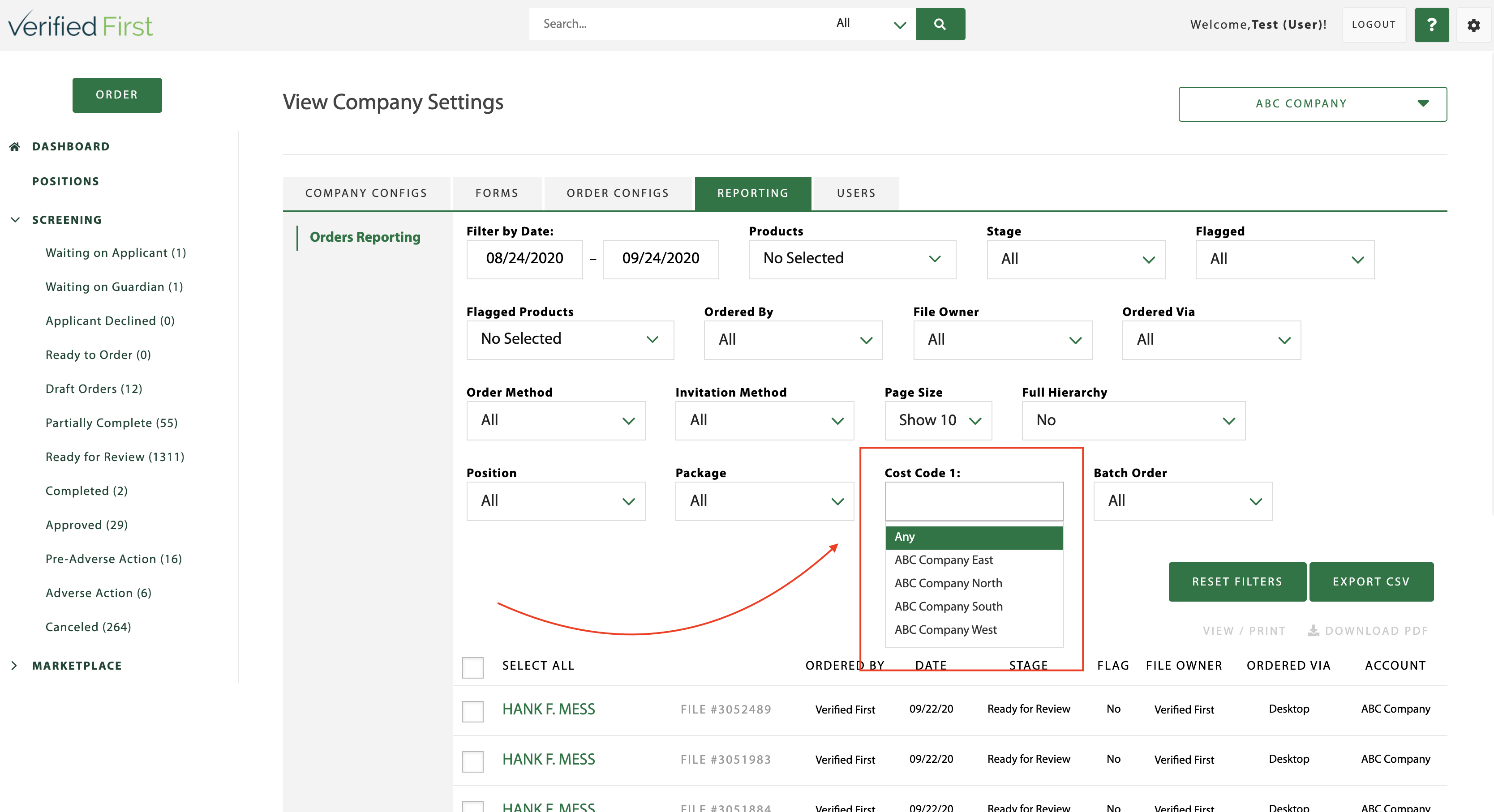Open Pre-Adverse Action (16) list

pos(114,559)
